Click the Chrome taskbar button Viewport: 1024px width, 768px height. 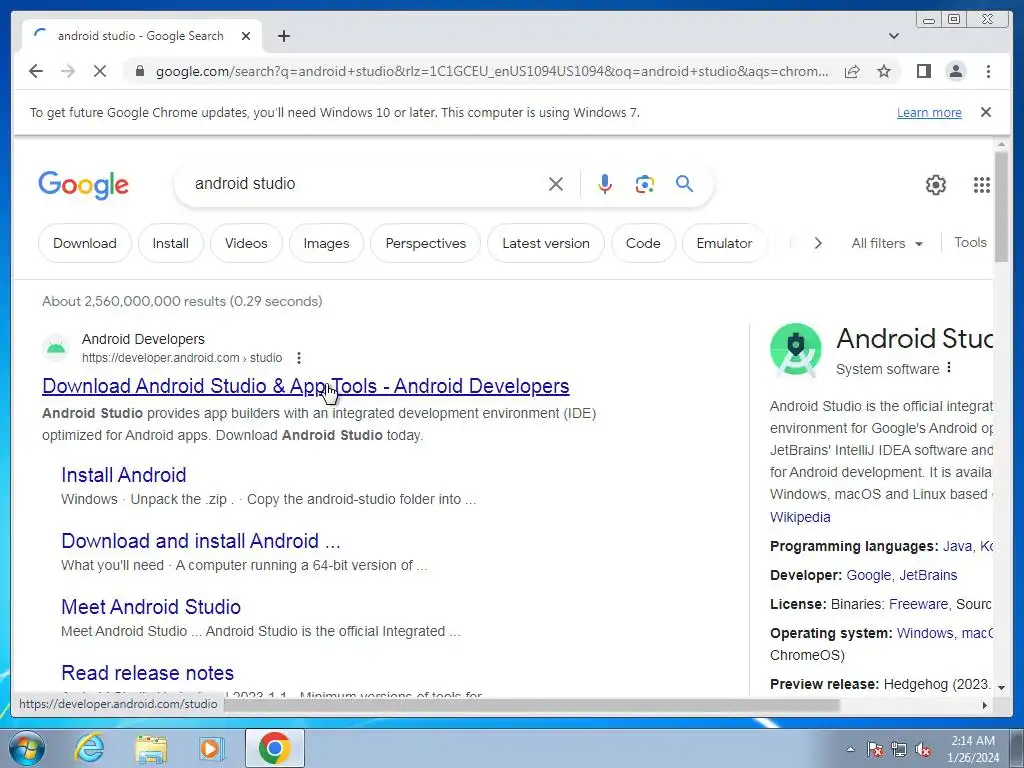pyautogui.click(x=274, y=748)
